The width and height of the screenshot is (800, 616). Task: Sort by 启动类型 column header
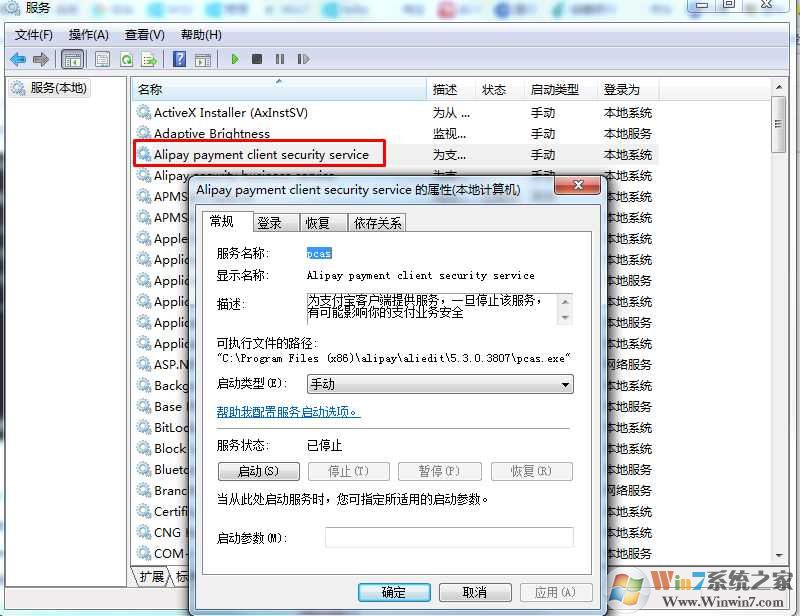[561, 90]
